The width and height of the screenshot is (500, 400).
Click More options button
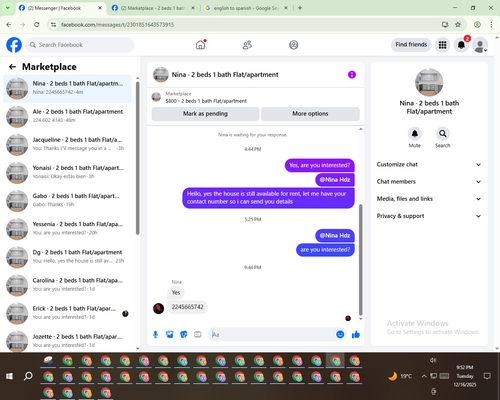click(x=310, y=114)
